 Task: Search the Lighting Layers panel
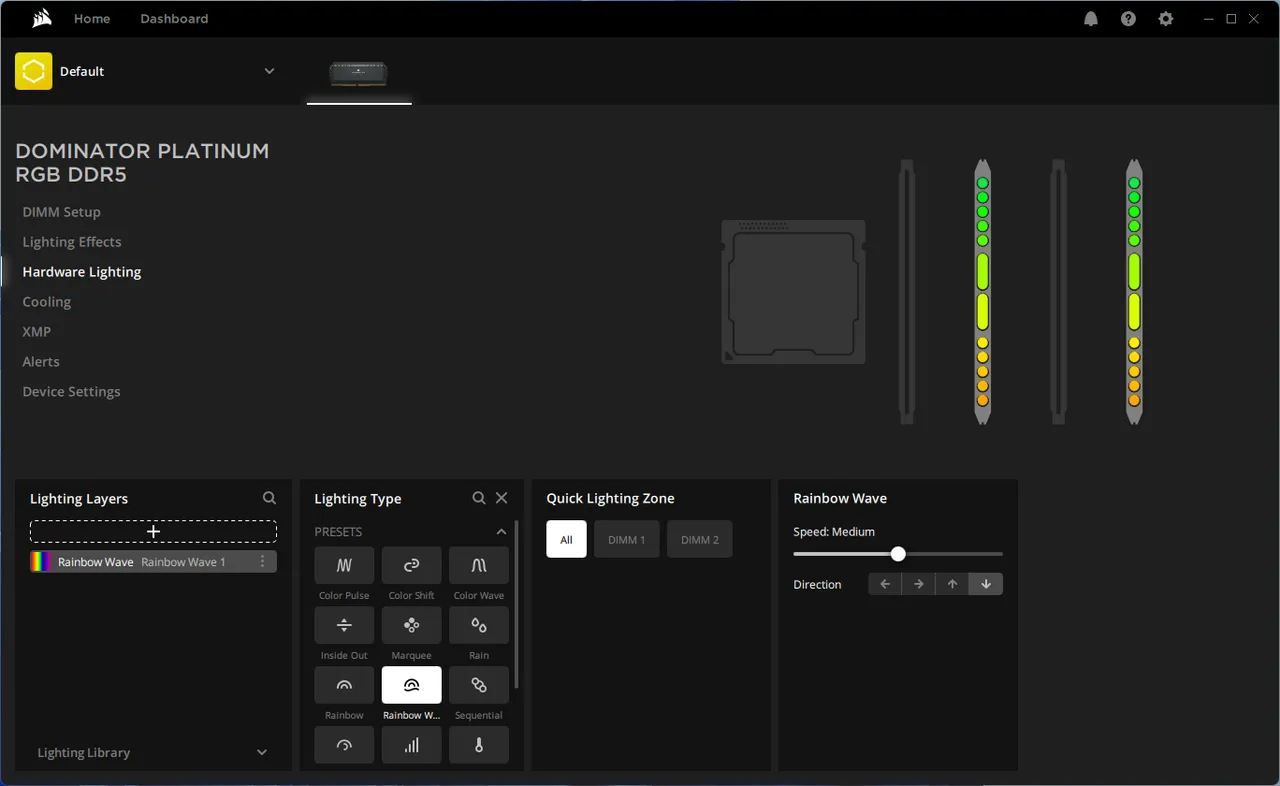269,498
